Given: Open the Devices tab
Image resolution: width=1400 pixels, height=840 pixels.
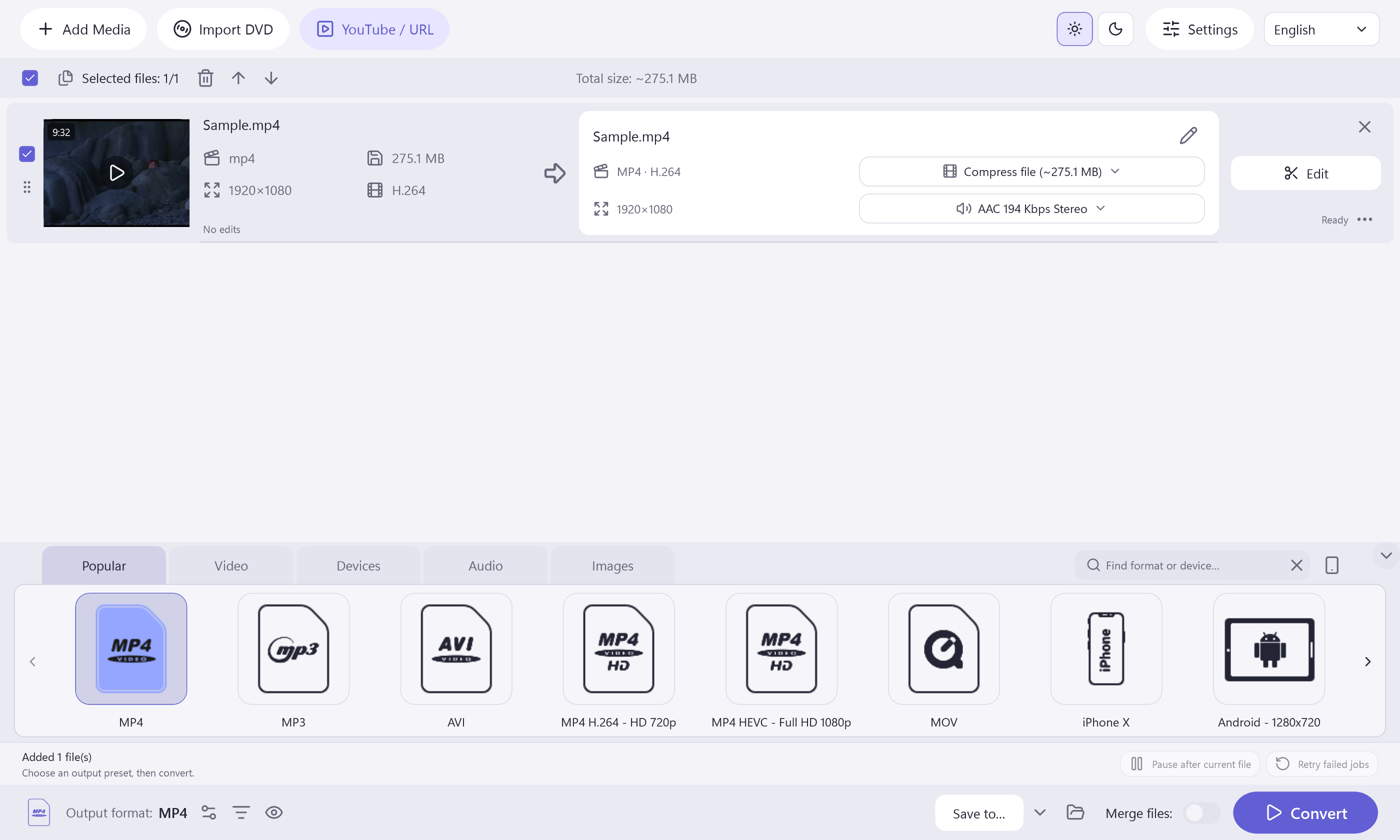Looking at the screenshot, I should tap(358, 565).
